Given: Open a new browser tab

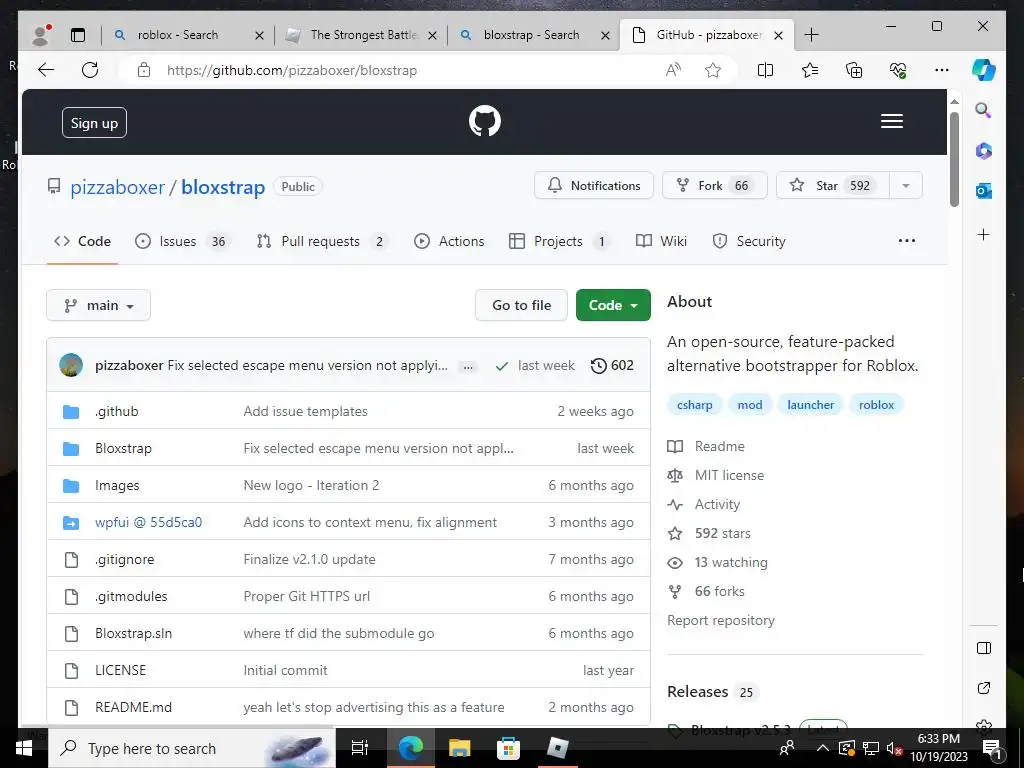Looking at the screenshot, I should tap(811, 35).
